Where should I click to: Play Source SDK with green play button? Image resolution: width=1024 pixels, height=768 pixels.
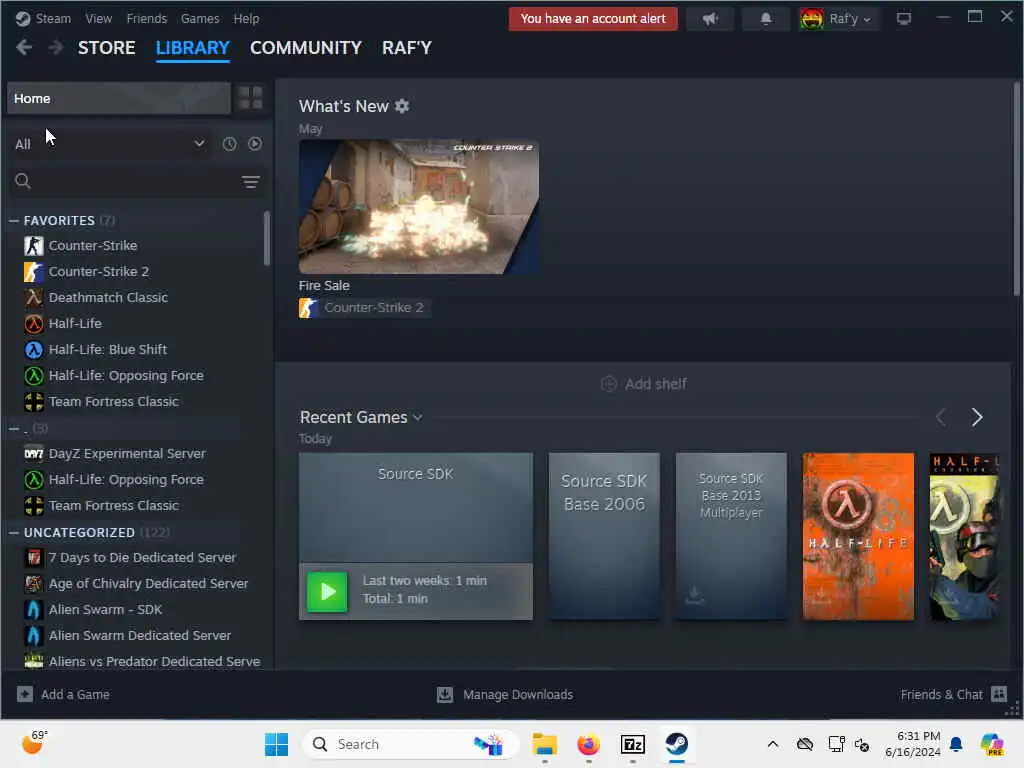[327, 592]
